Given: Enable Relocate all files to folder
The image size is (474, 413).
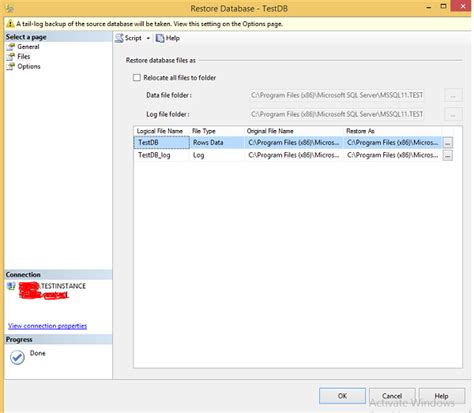Looking at the screenshot, I should click(137, 78).
